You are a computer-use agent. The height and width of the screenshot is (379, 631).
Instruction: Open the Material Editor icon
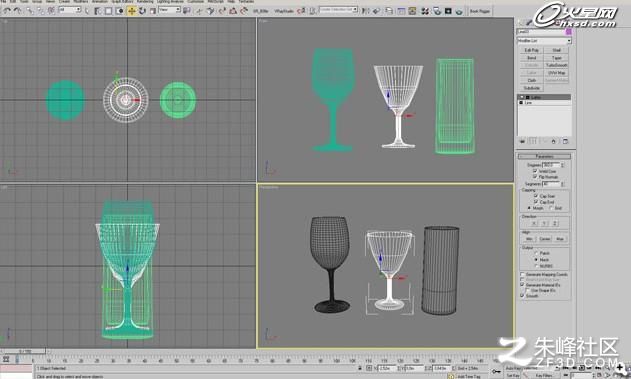425,11
